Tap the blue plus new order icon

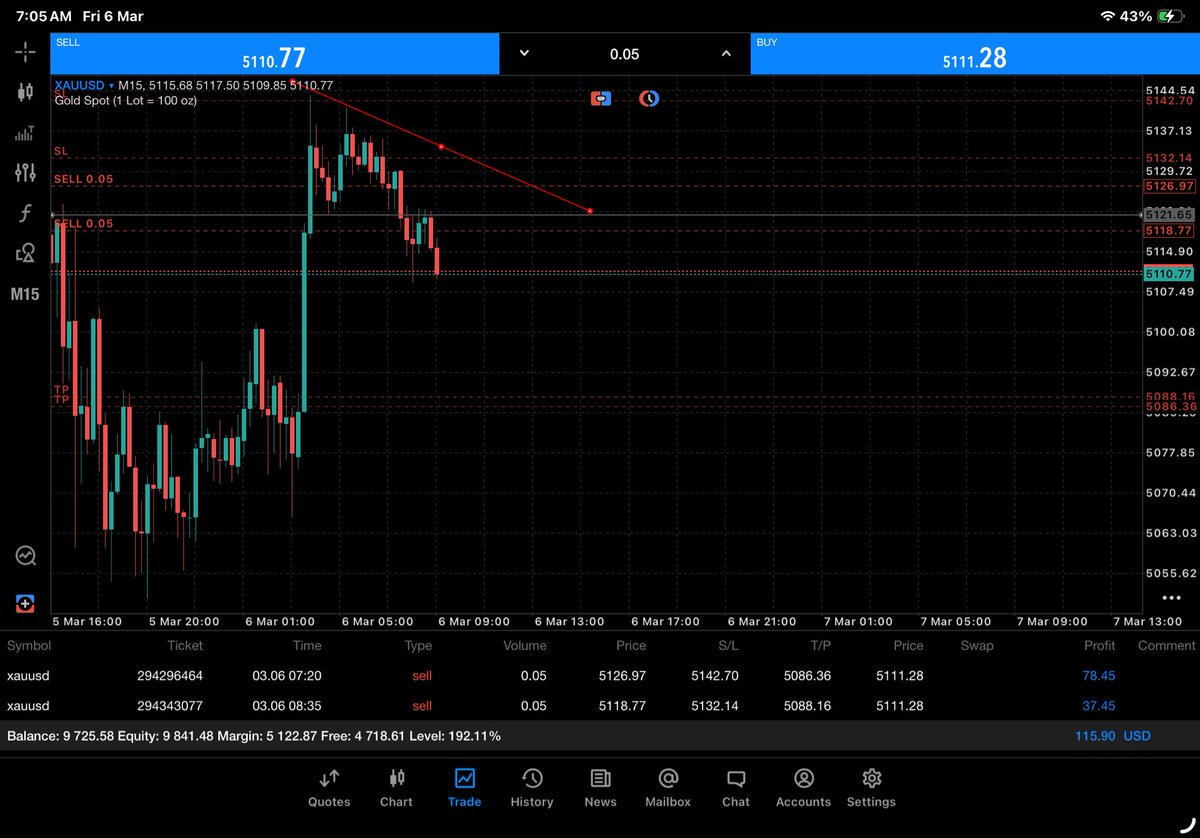coord(25,603)
